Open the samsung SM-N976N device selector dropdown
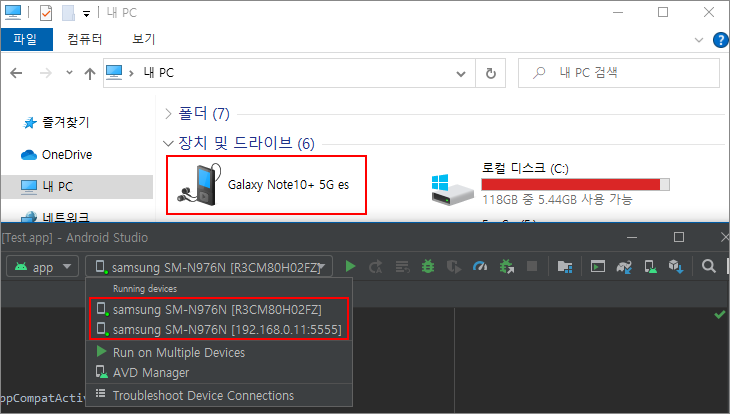Viewport: 730px width, 414px height. coord(209,267)
